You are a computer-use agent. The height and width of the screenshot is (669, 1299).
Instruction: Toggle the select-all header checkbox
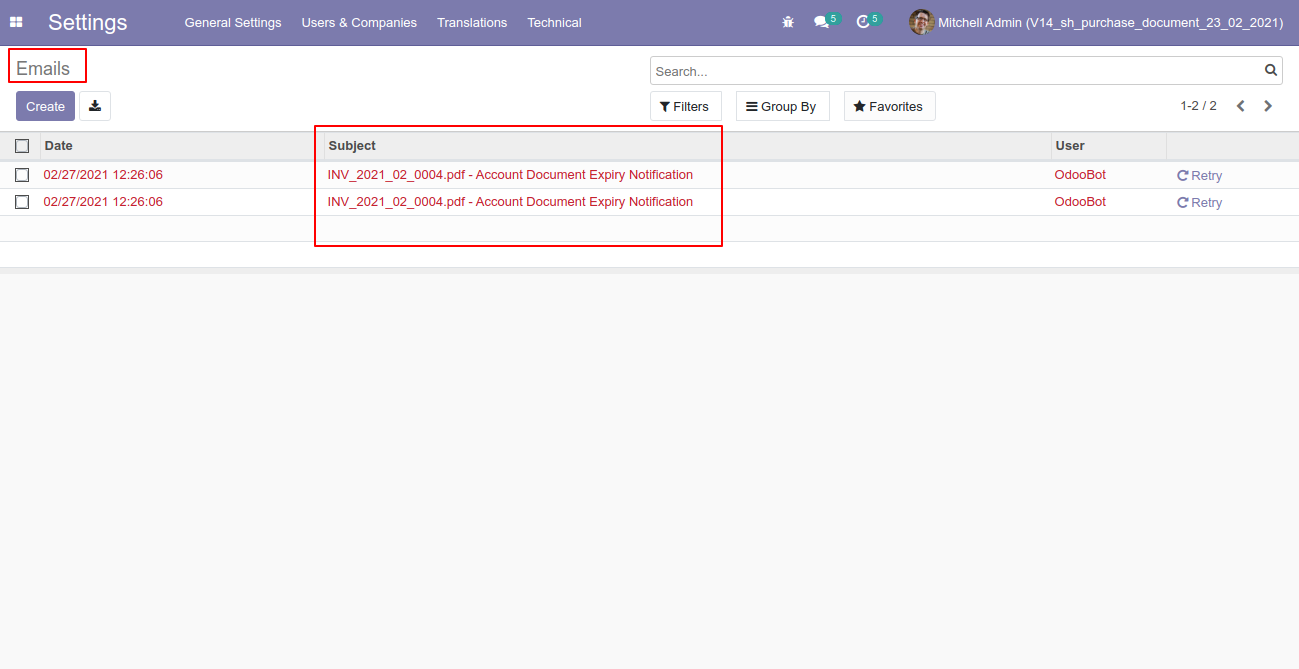click(22, 146)
